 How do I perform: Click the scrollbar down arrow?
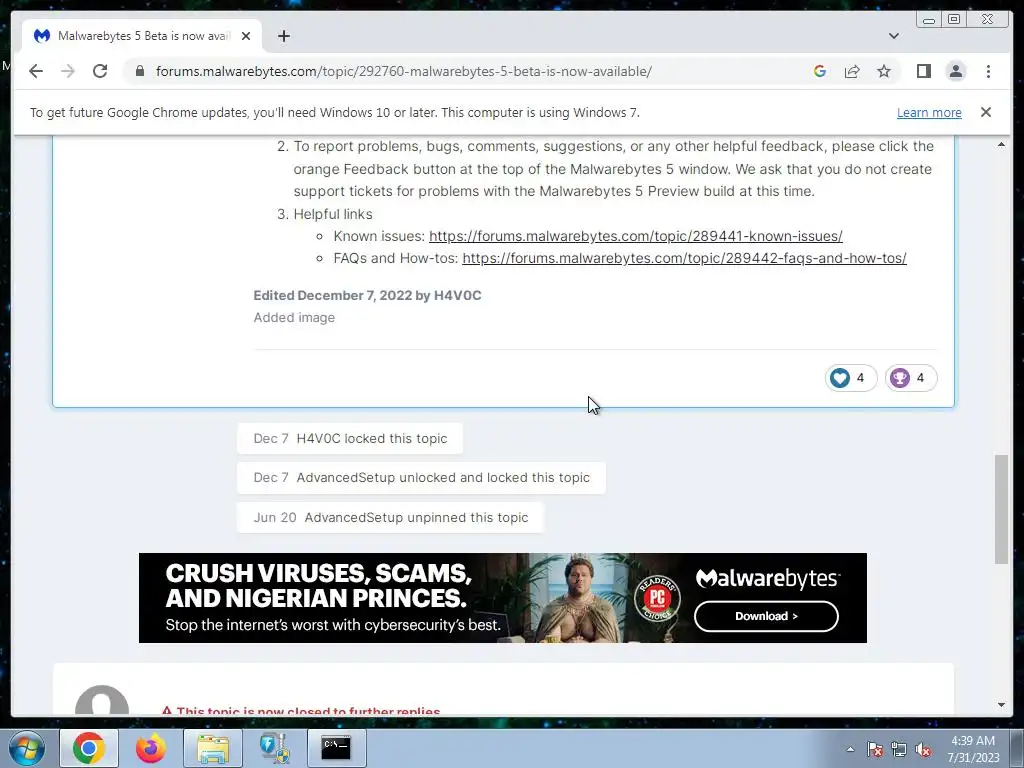pyautogui.click(x=1001, y=705)
